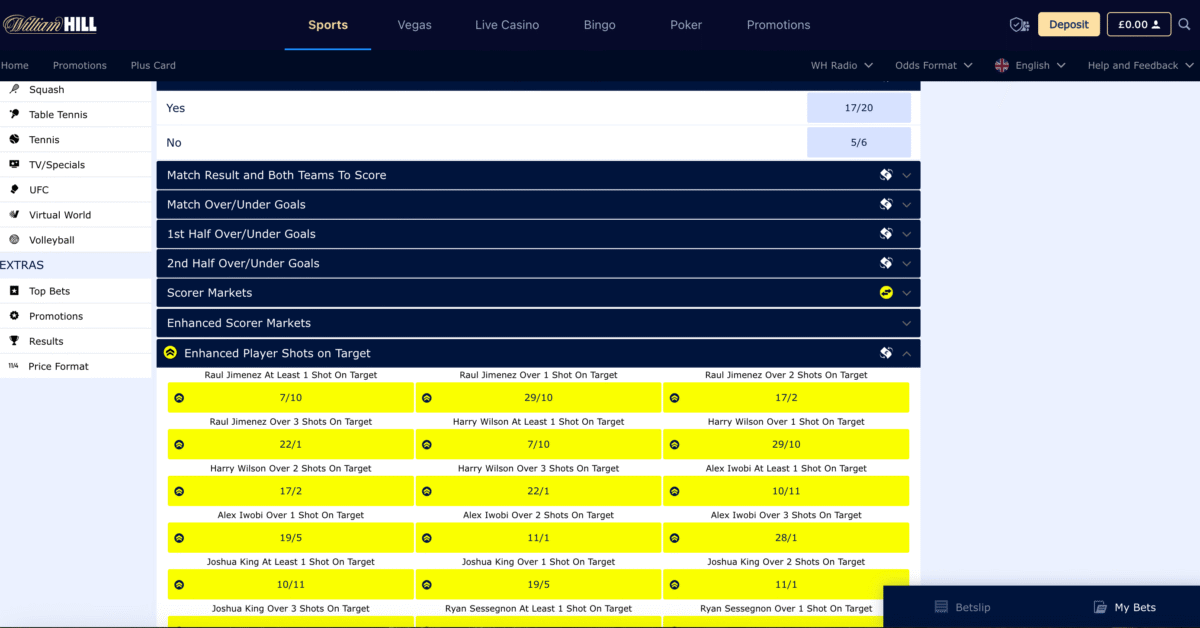The height and width of the screenshot is (628, 1200).
Task: Click the Tennis sport icon in sidebar
Action: click(14, 140)
